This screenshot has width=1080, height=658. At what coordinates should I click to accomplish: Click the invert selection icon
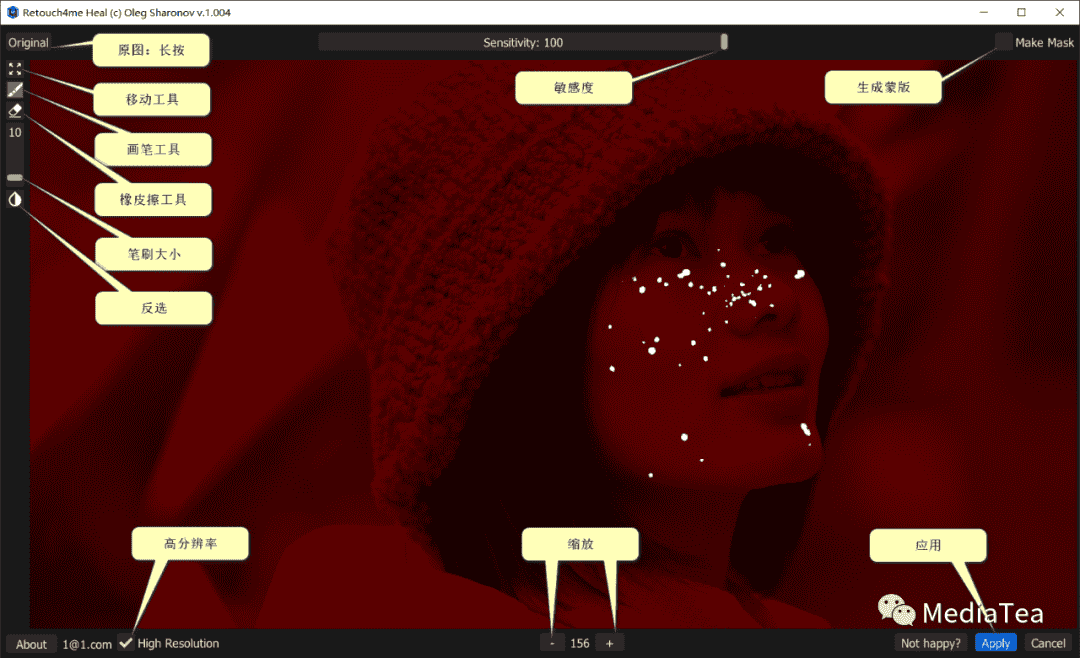click(14, 200)
